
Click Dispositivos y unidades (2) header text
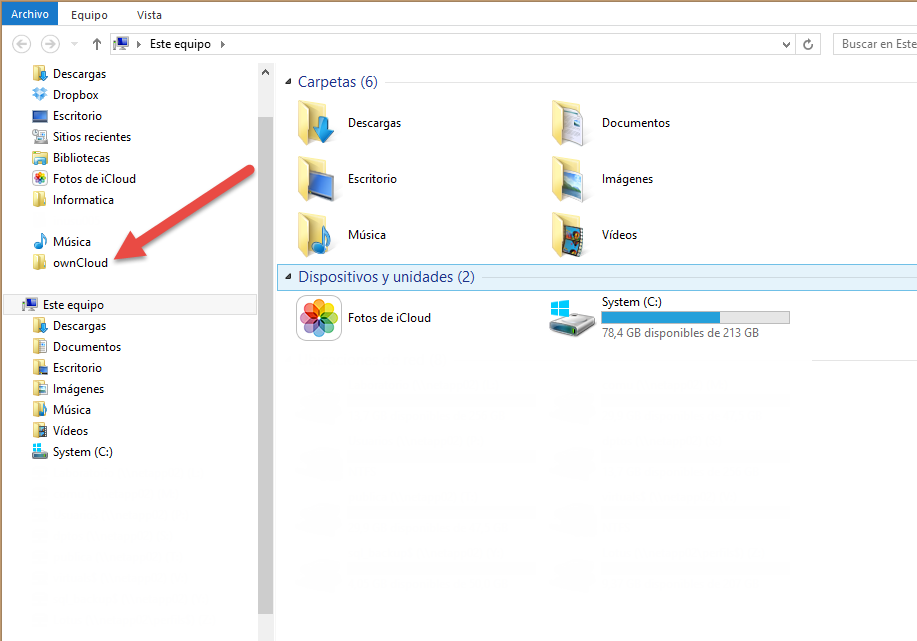point(387,277)
